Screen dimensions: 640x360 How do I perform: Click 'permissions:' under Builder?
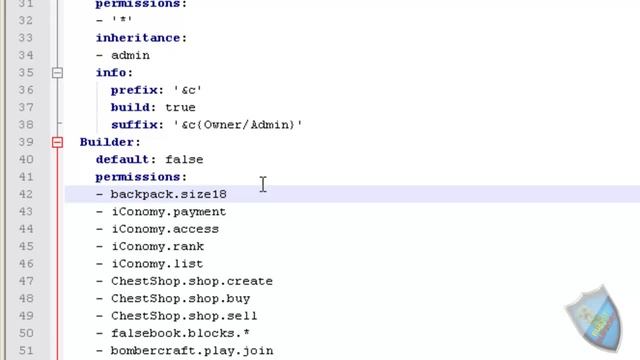coord(141,177)
